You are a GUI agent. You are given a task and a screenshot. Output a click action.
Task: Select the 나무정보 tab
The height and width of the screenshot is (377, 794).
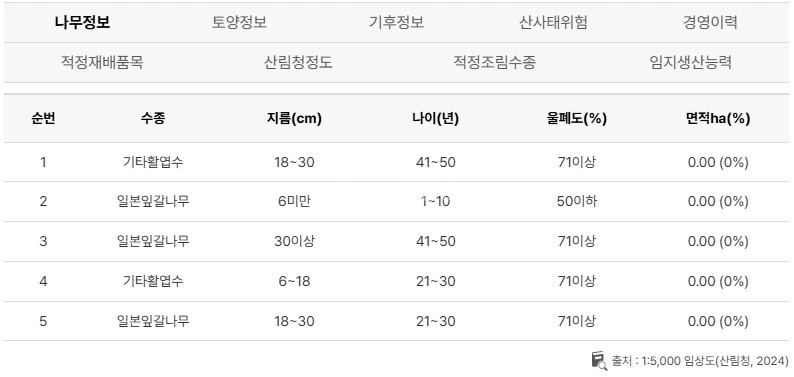(x=83, y=23)
